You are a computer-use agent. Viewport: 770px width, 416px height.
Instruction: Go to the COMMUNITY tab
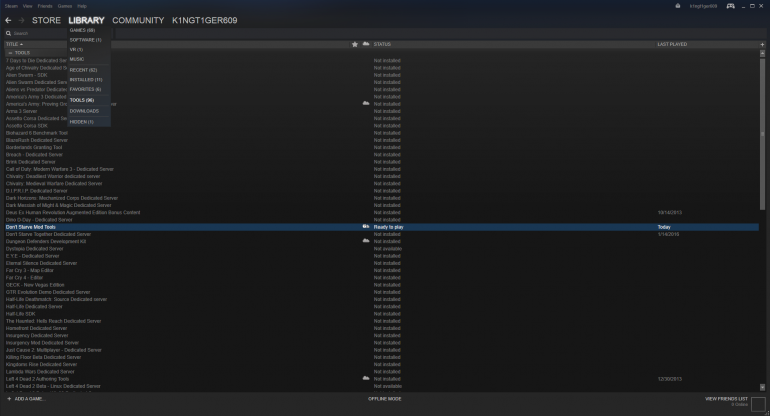pyautogui.click(x=138, y=20)
